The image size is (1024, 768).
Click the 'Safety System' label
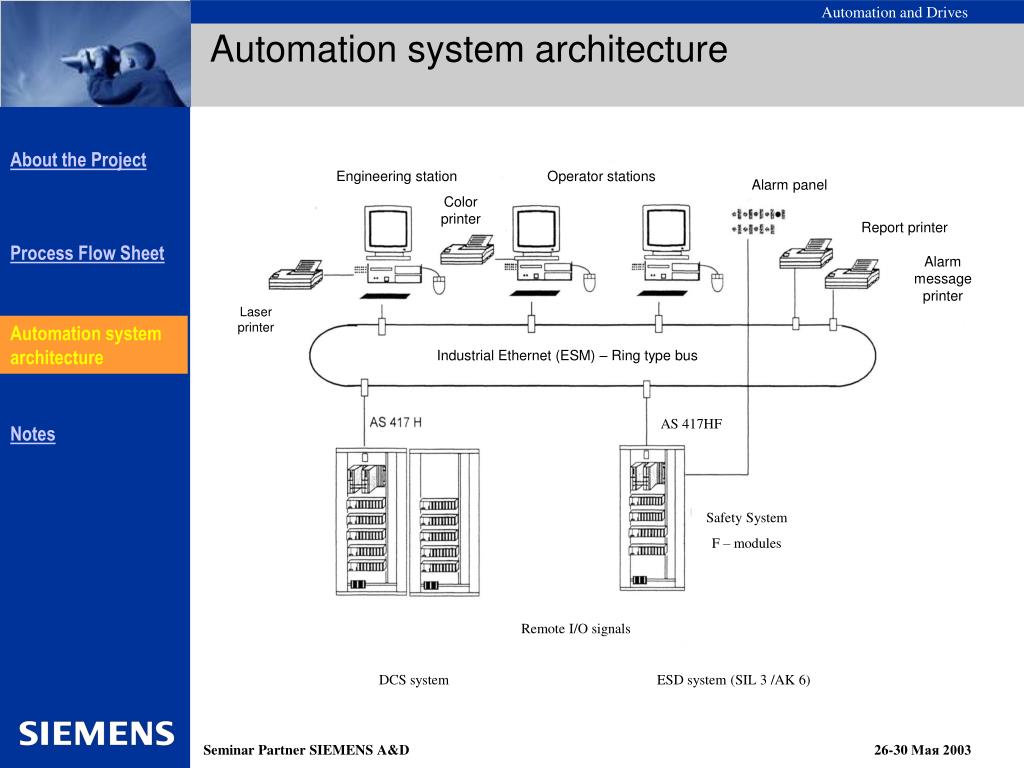tap(746, 518)
